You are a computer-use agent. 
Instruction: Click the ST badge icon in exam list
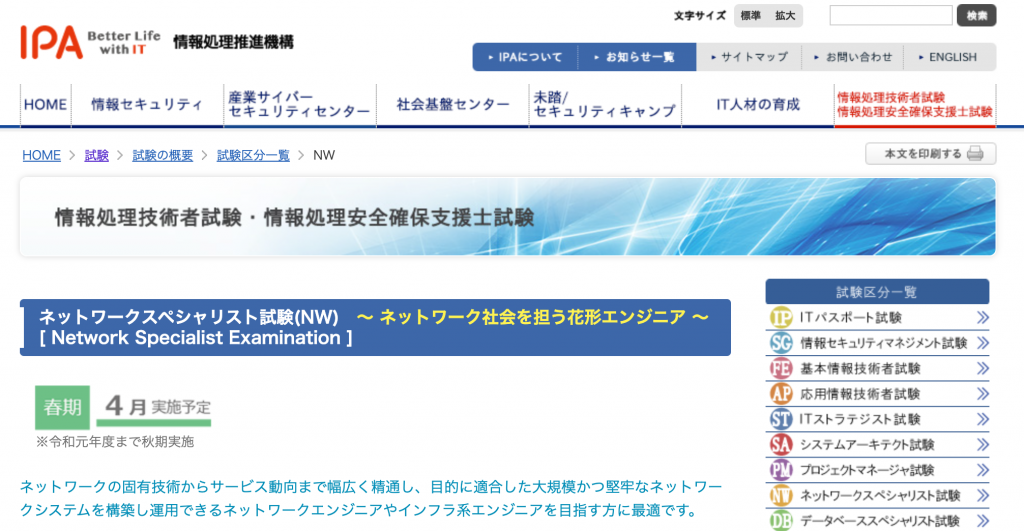click(x=781, y=419)
